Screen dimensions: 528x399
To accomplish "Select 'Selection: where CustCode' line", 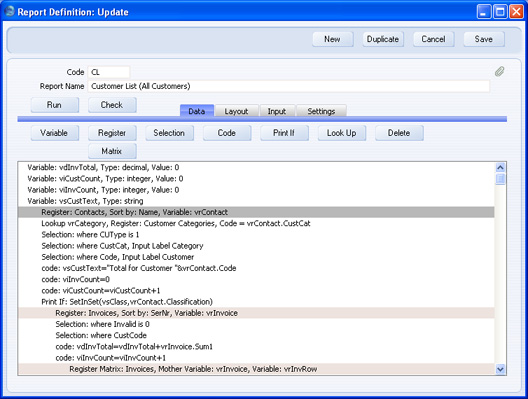I will (256, 335).
